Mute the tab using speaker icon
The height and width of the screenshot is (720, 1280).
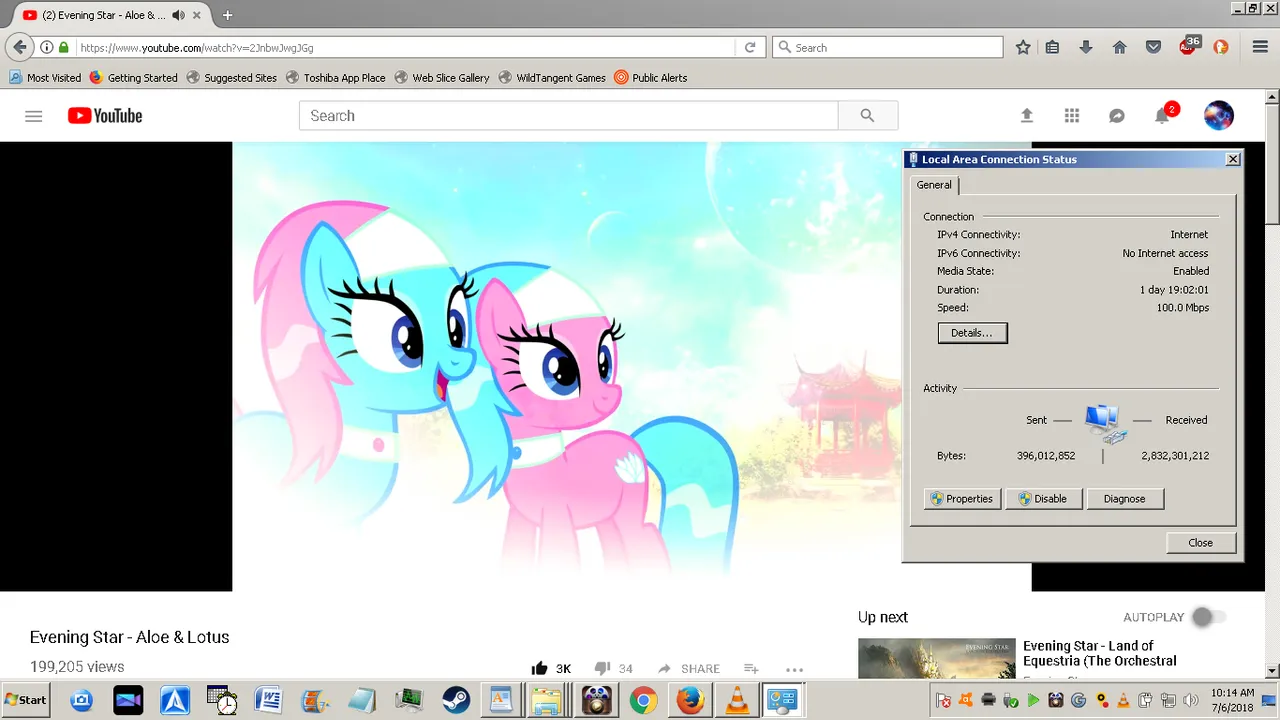pyautogui.click(x=178, y=15)
